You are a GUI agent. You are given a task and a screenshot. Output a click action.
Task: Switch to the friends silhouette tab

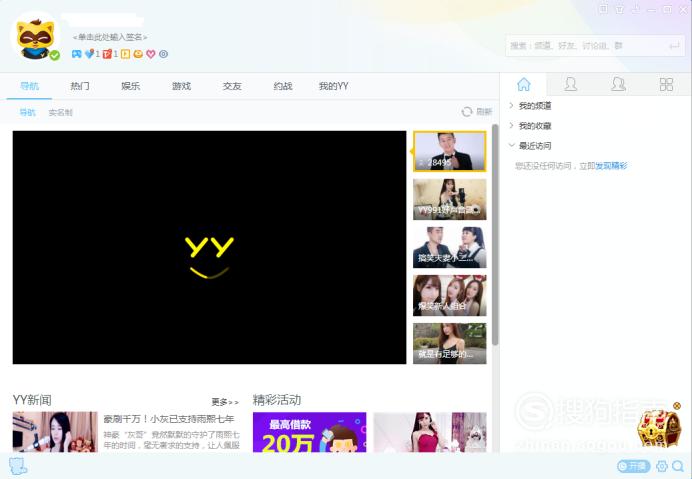coord(571,84)
